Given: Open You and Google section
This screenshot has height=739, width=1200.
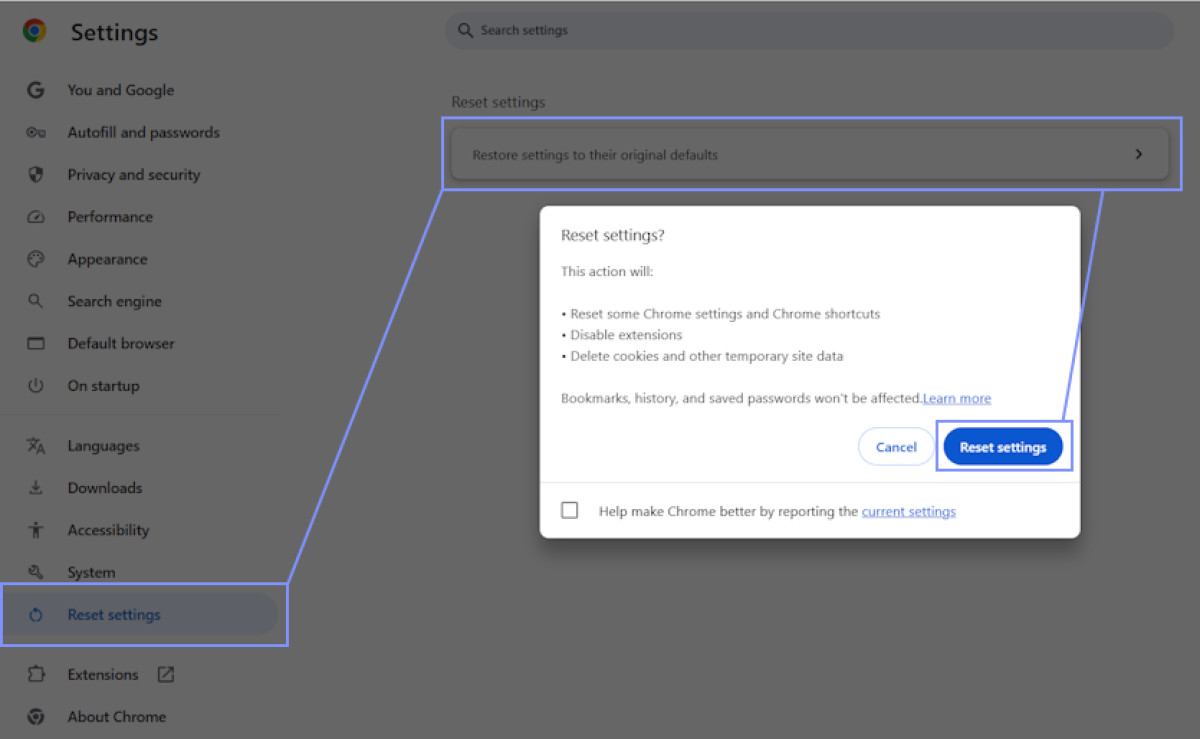Looking at the screenshot, I should [x=121, y=90].
